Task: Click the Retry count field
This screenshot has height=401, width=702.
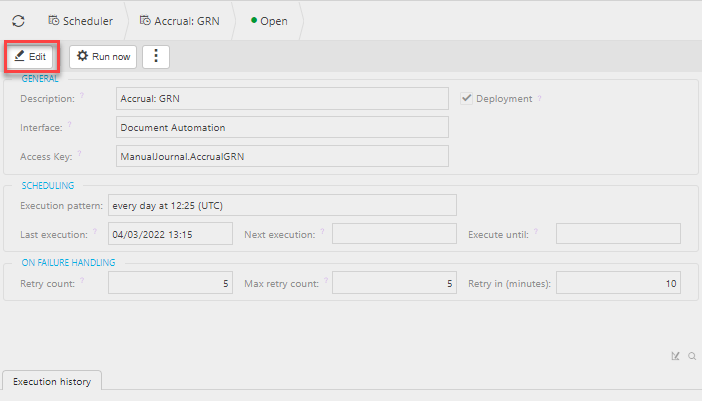Action: 170,283
